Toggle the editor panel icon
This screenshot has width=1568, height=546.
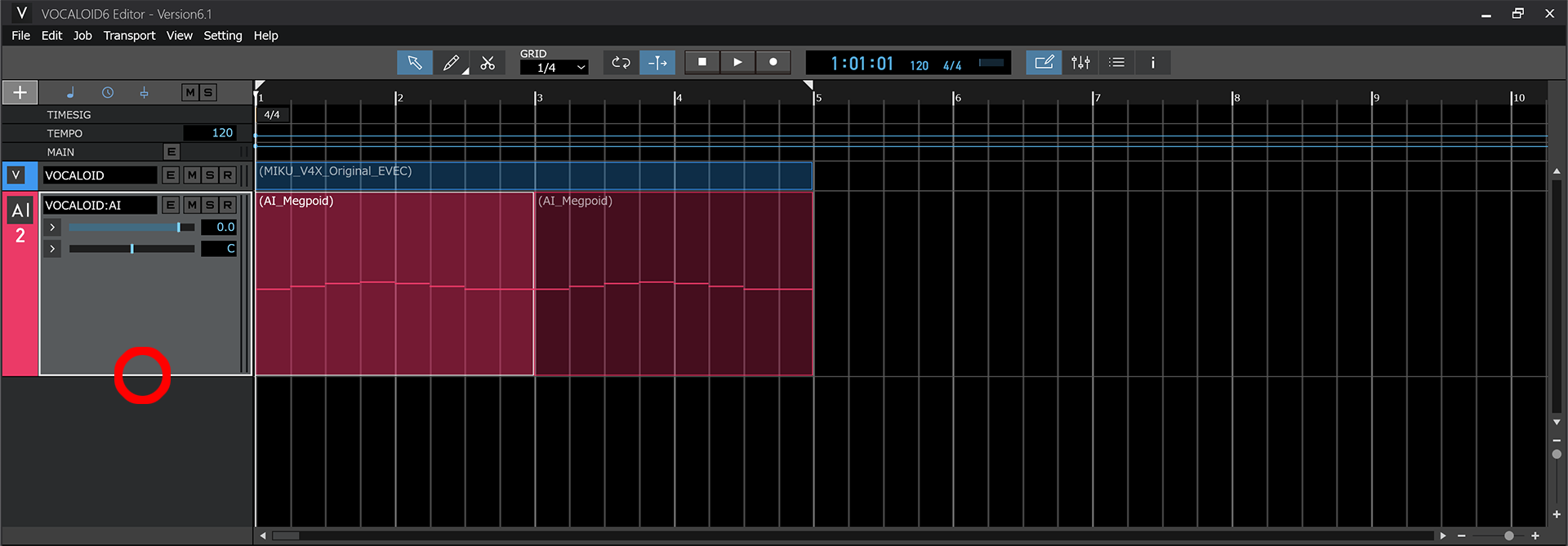1044,63
